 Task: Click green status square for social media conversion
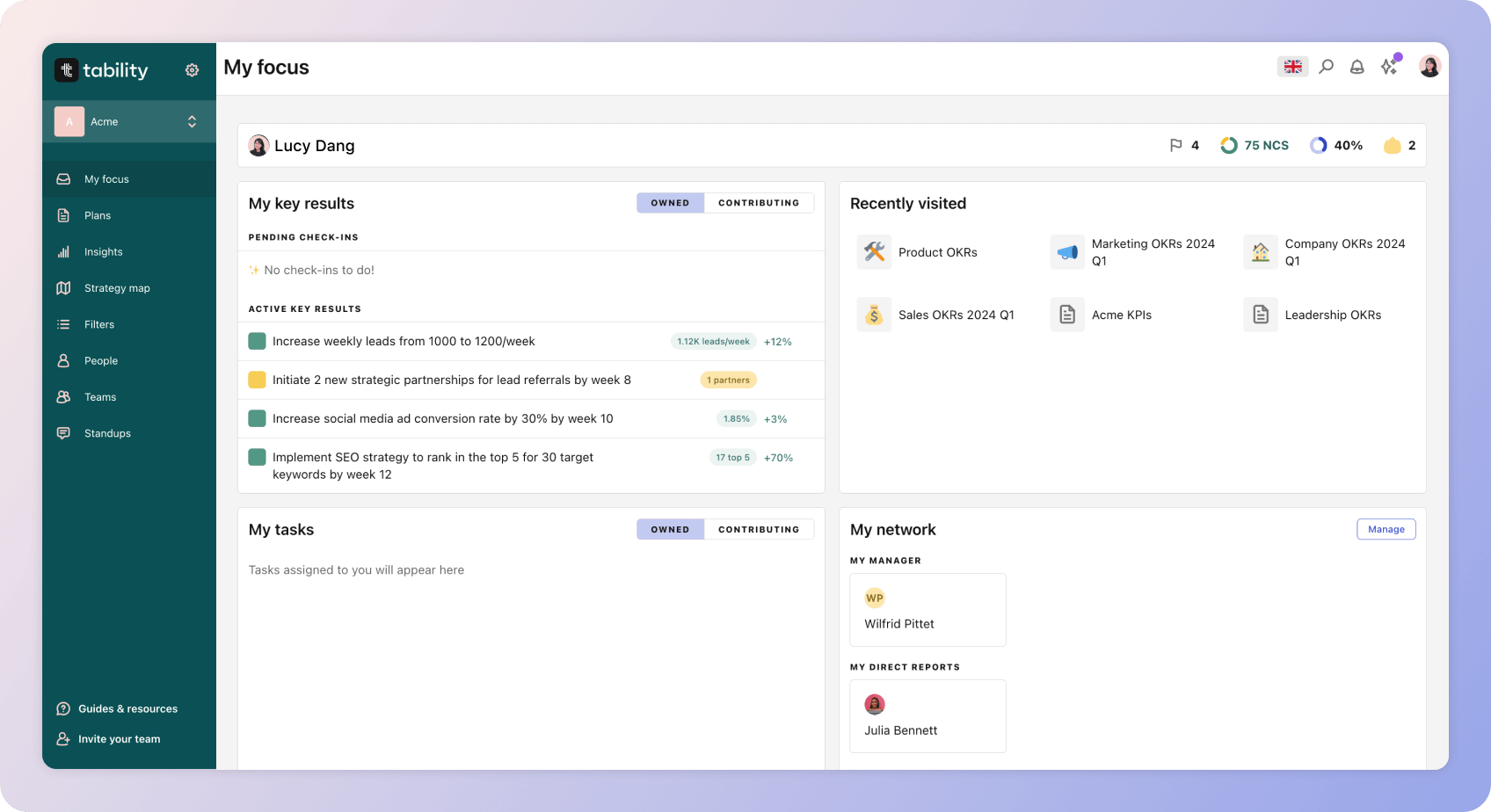tap(258, 418)
